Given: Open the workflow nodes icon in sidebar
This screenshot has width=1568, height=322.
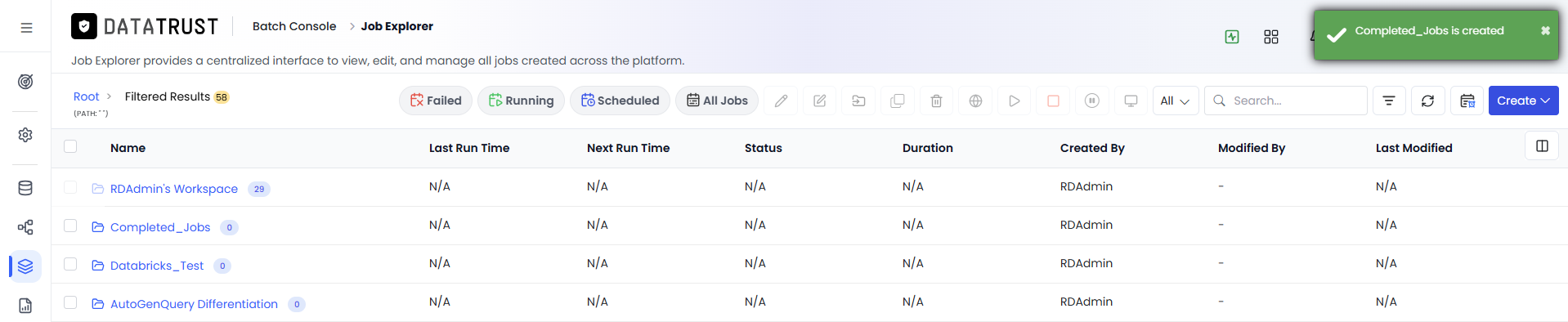Looking at the screenshot, I should [25, 227].
